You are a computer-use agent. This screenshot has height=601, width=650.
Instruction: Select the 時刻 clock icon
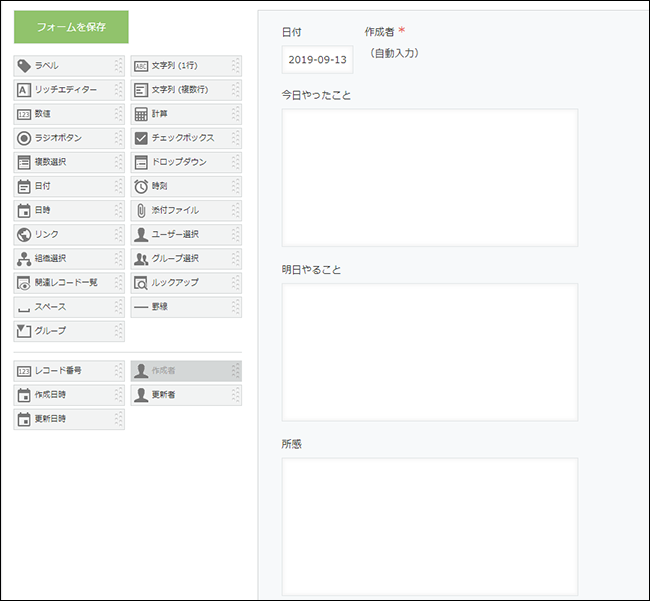click(141, 186)
